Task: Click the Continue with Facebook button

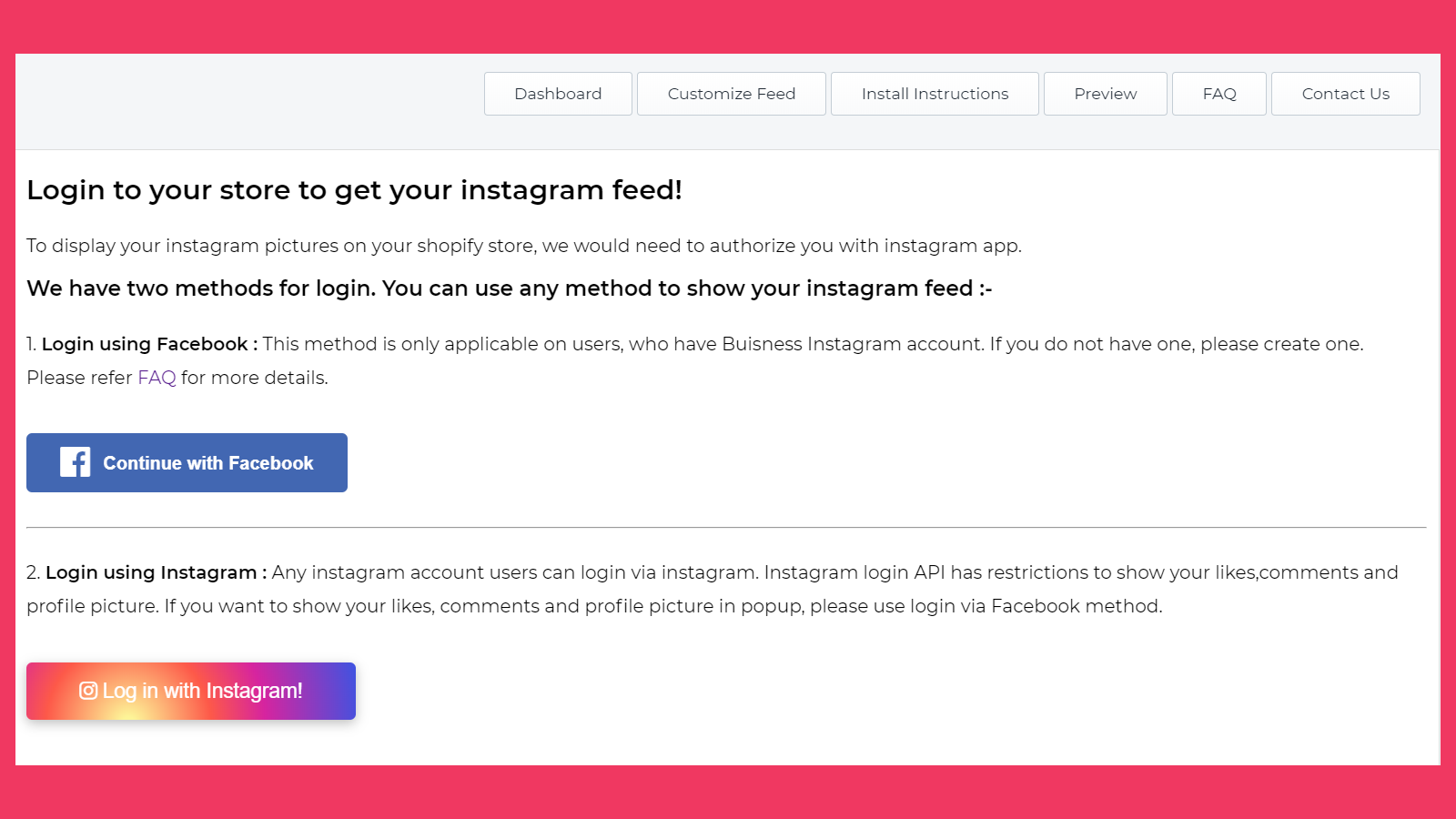Action: [187, 462]
